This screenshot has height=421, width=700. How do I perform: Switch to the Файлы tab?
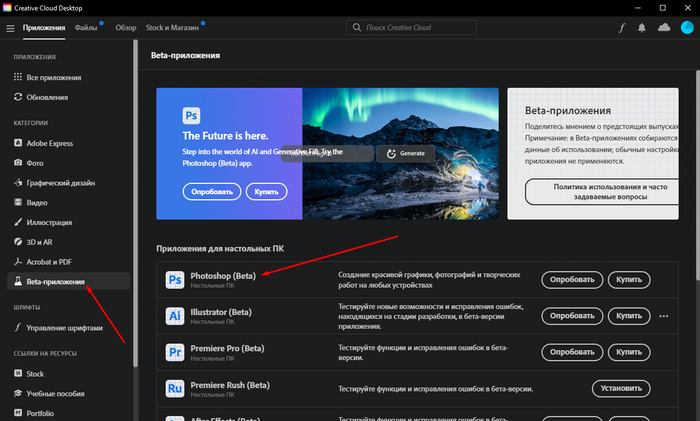(86, 28)
